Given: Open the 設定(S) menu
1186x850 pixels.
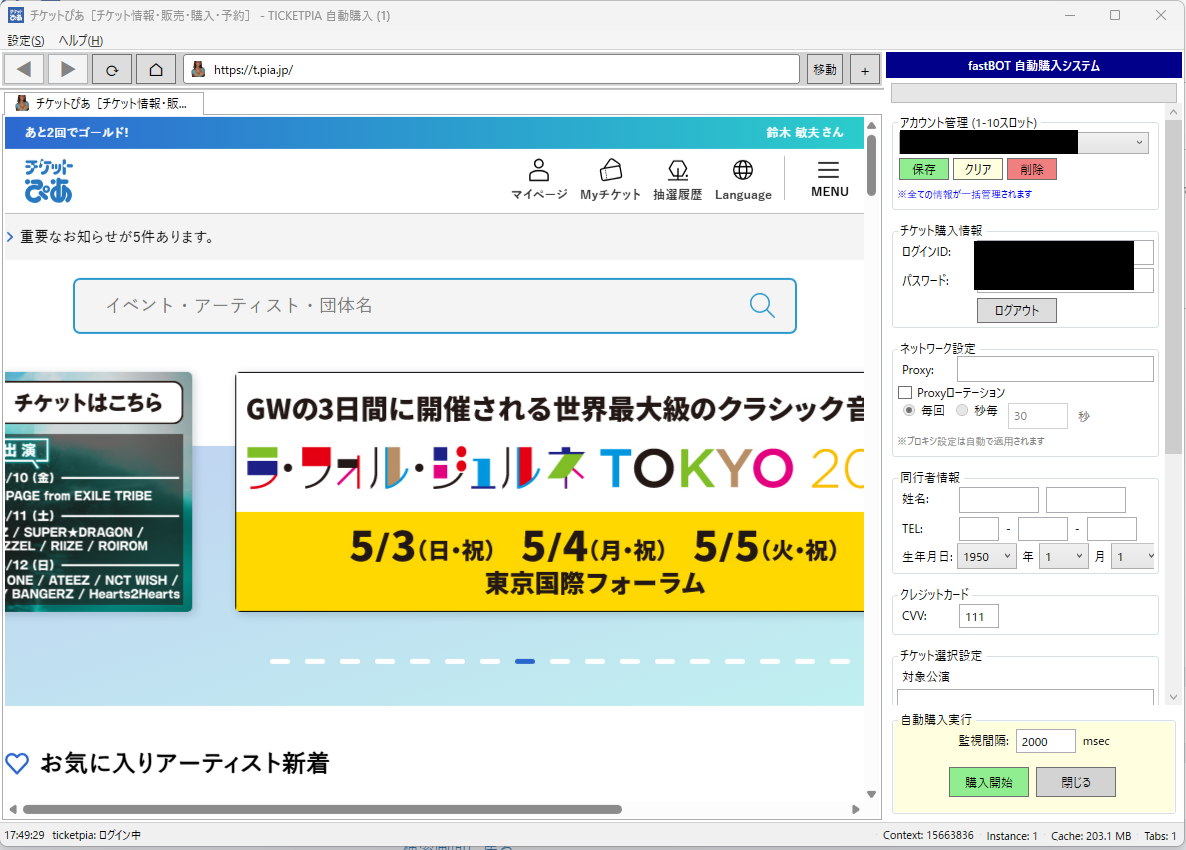Looking at the screenshot, I should click(26, 40).
